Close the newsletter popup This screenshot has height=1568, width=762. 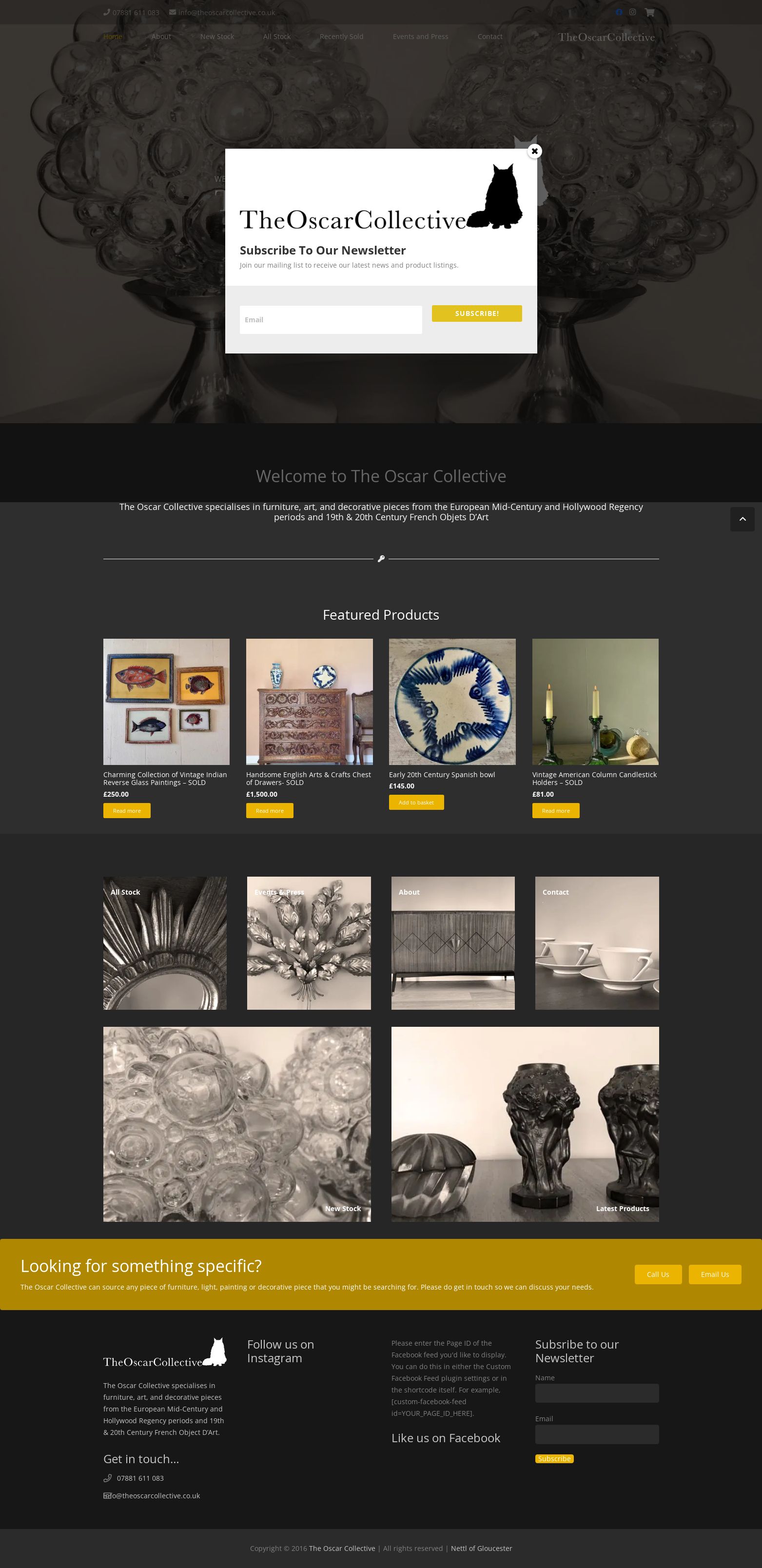point(534,151)
